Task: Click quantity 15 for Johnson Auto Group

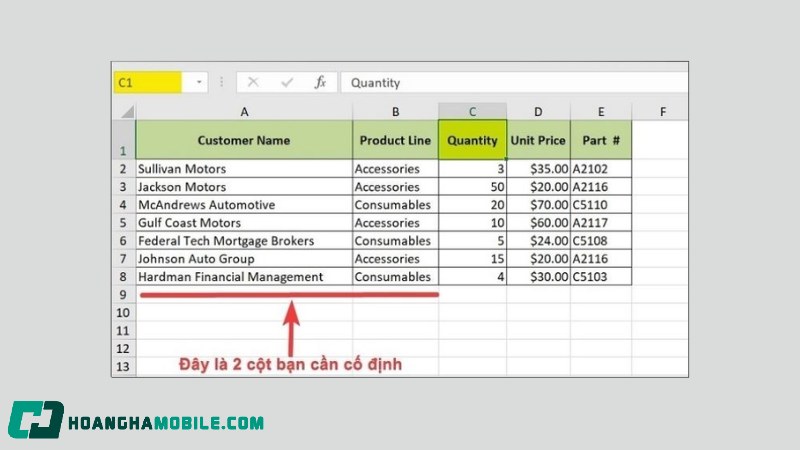Action: coord(472,259)
